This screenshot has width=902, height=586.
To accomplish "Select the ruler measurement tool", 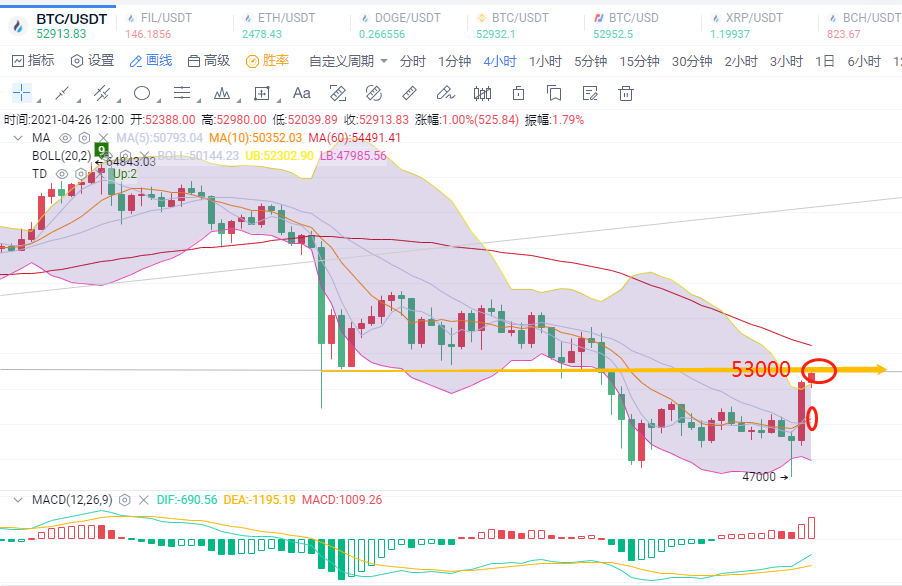I will (409, 94).
